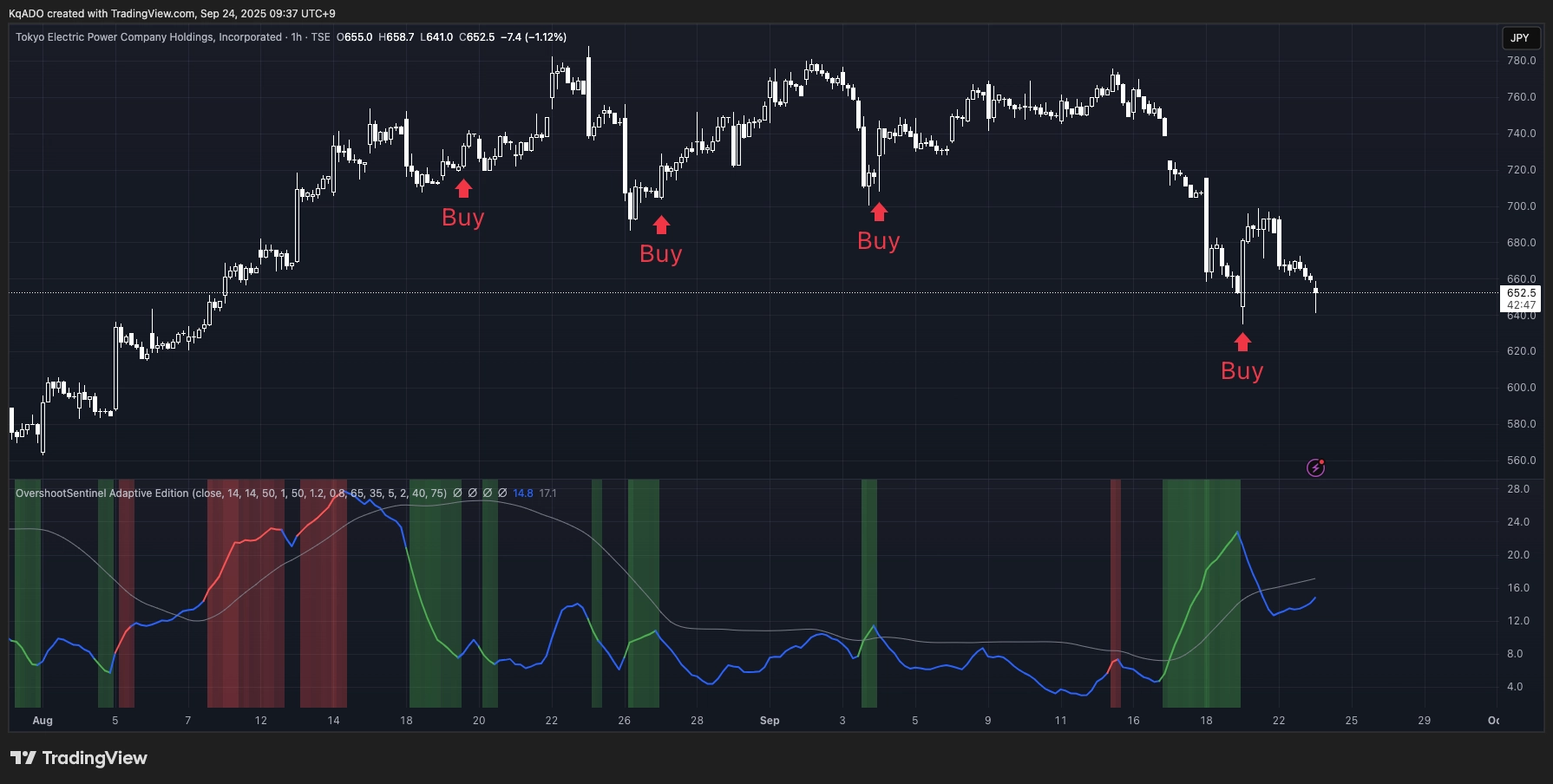Click the 580.0 price scale label
The height and width of the screenshot is (784, 1553).
1521,424
